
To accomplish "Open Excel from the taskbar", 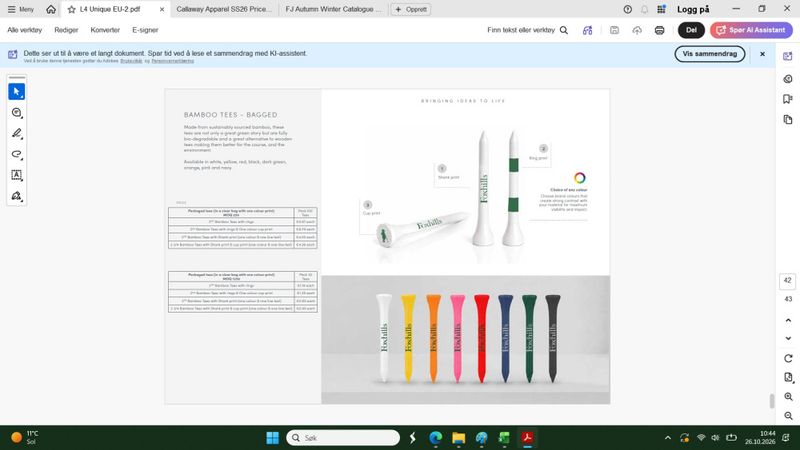I will 504,438.
